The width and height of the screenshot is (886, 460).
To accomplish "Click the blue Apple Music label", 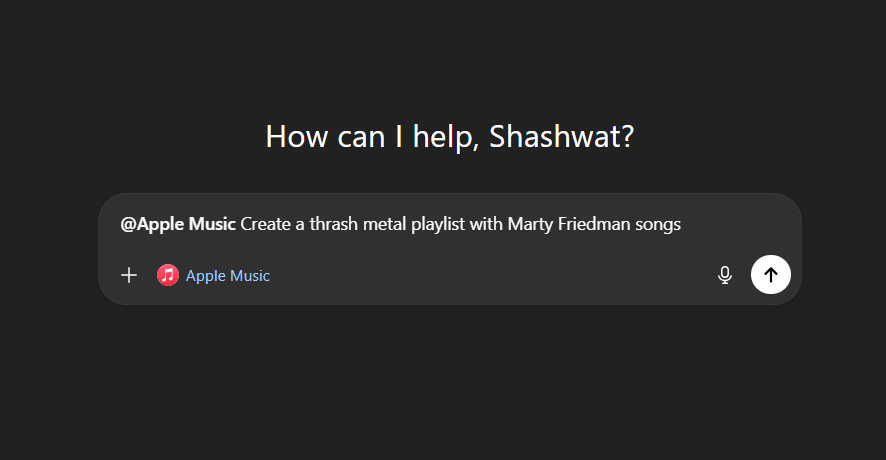I will click(228, 276).
